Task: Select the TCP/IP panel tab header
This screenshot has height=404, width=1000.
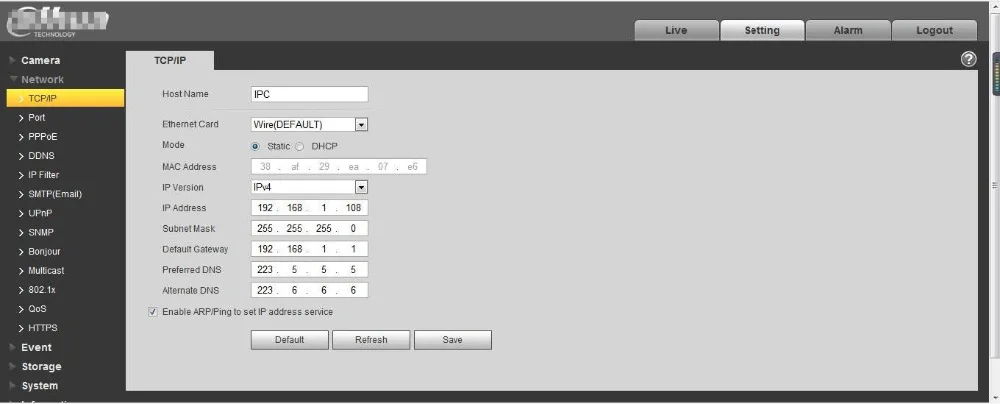Action: (x=170, y=60)
